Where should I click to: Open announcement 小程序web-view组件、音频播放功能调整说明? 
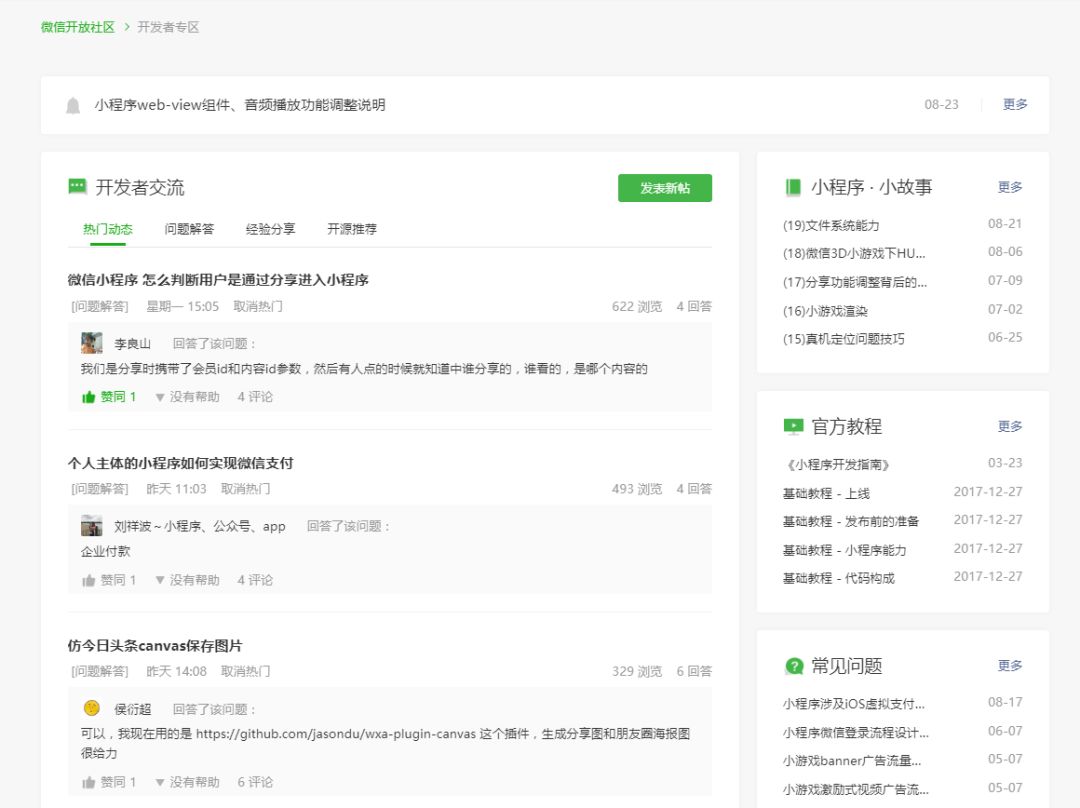pyautogui.click(x=240, y=105)
